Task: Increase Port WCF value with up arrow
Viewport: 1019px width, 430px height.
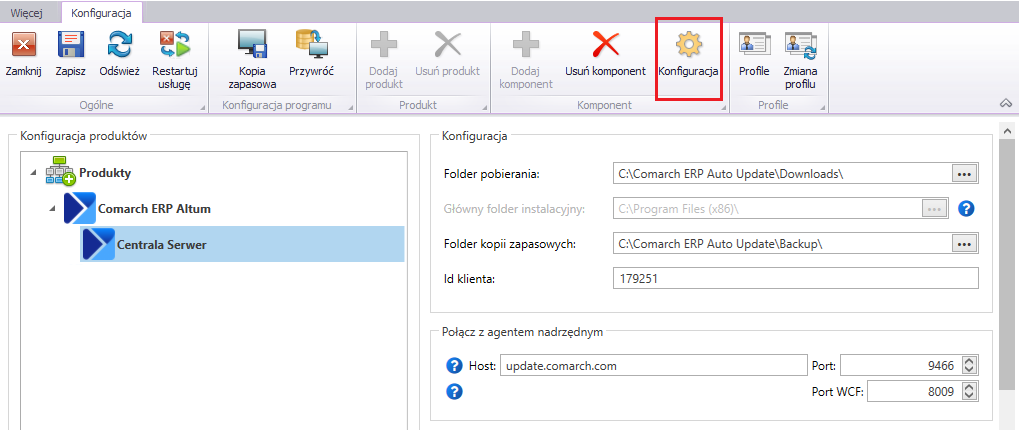Action: pyautogui.click(x=969, y=386)
